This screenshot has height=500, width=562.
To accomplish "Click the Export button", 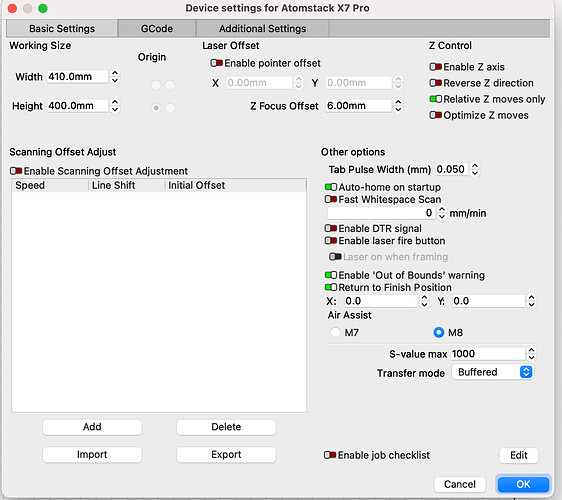I will click(x=226, y=454).
